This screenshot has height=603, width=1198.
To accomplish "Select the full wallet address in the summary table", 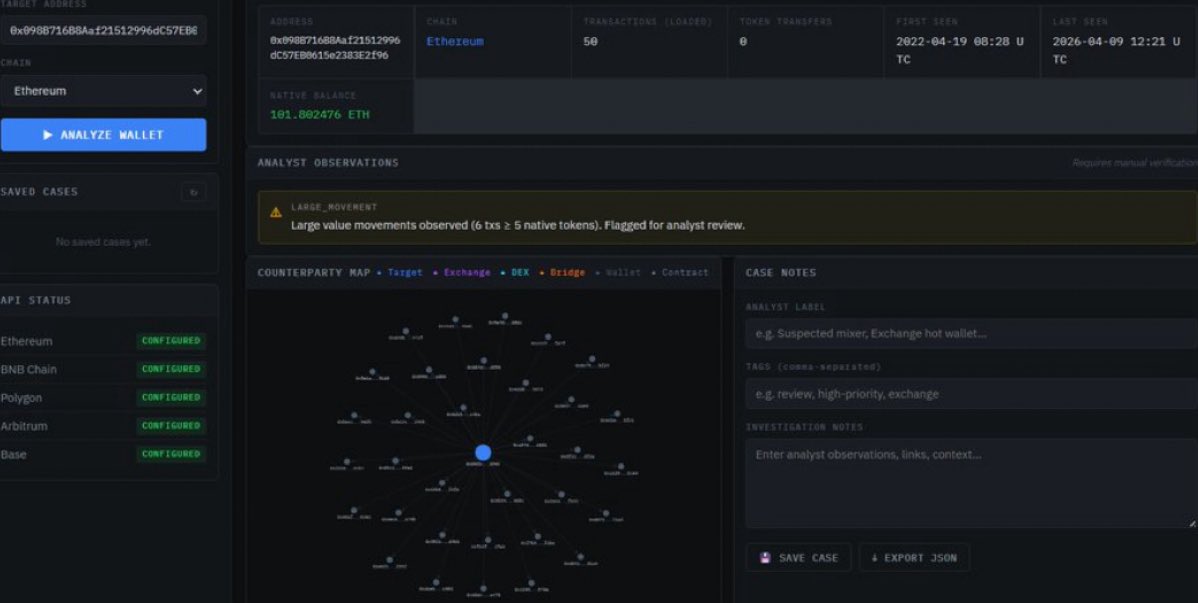I will click(335, 47).
